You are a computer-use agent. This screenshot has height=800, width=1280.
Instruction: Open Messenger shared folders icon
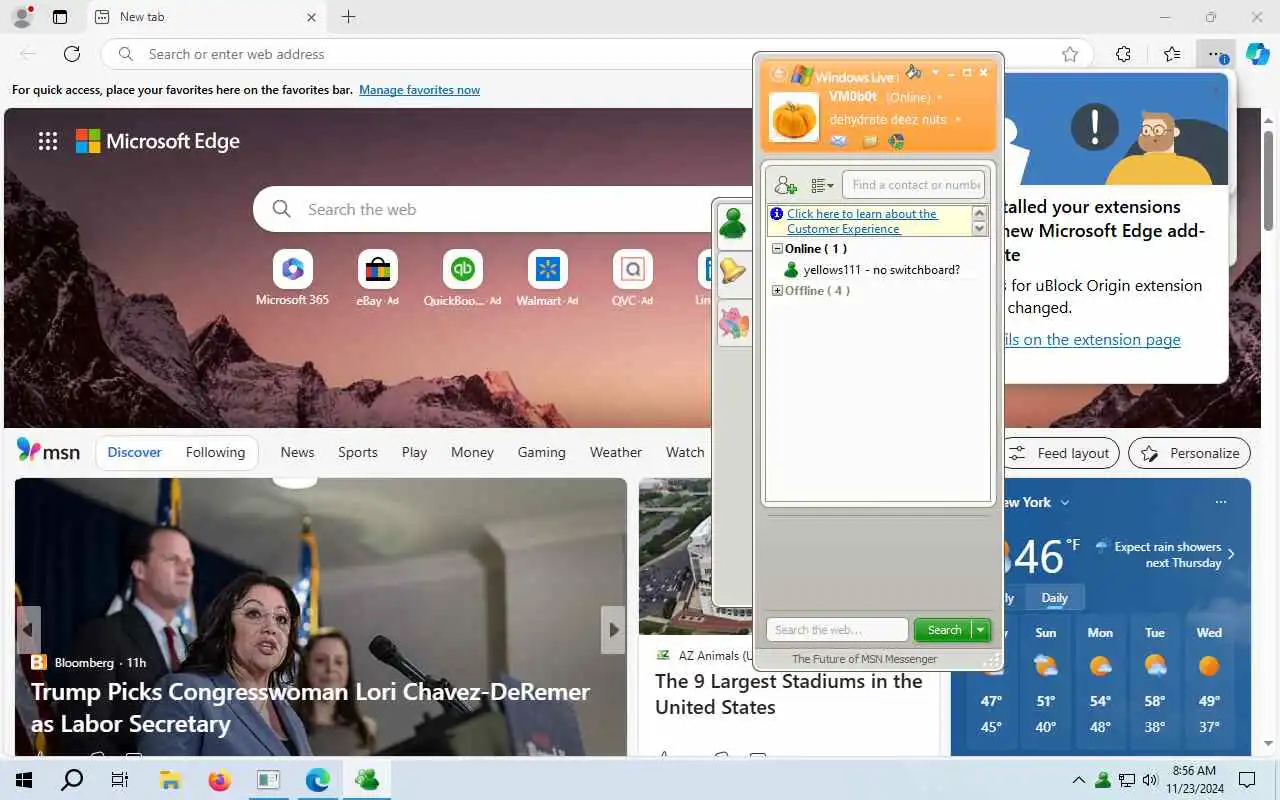(870, 141)
